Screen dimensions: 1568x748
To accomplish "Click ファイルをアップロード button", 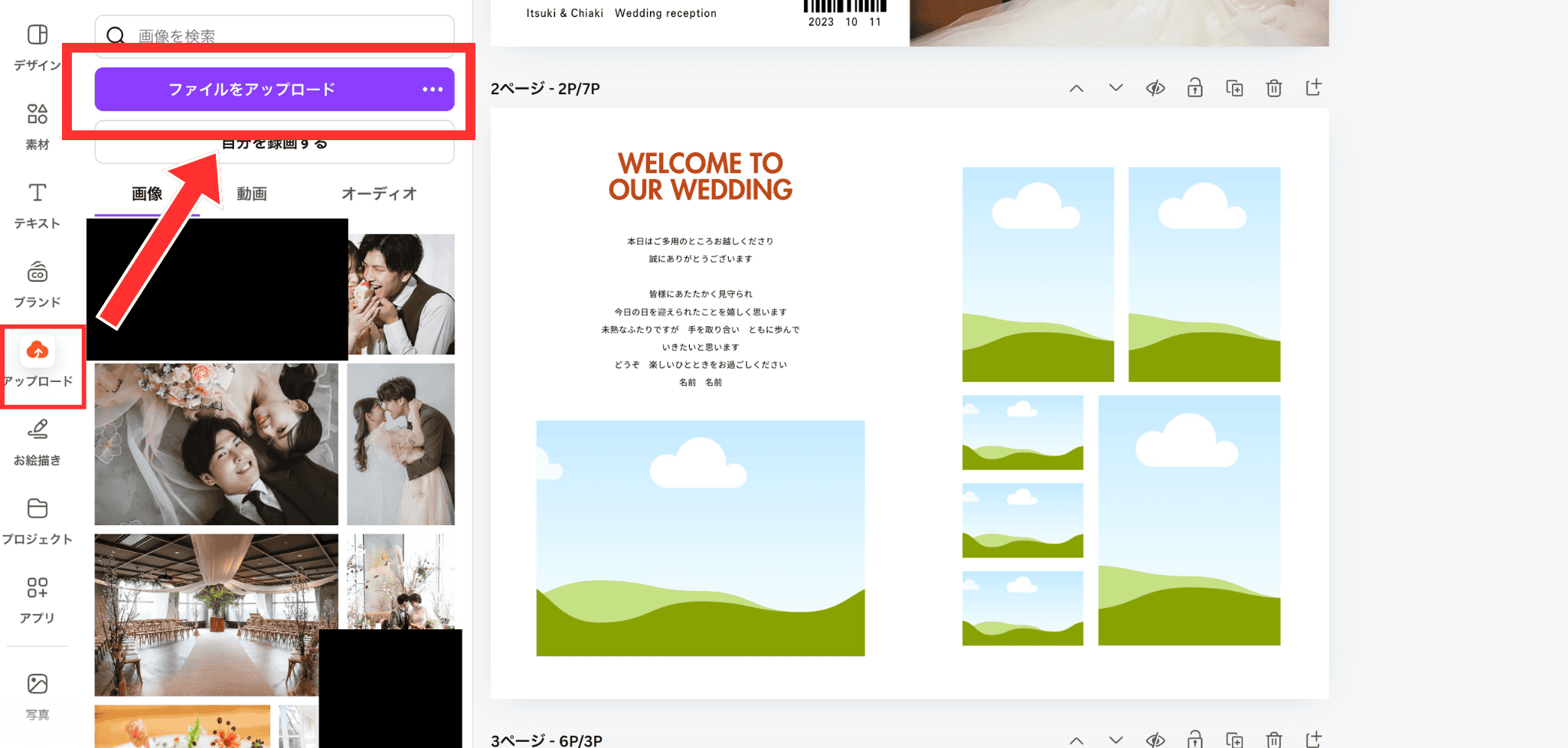I will click(x=252, y=90).
